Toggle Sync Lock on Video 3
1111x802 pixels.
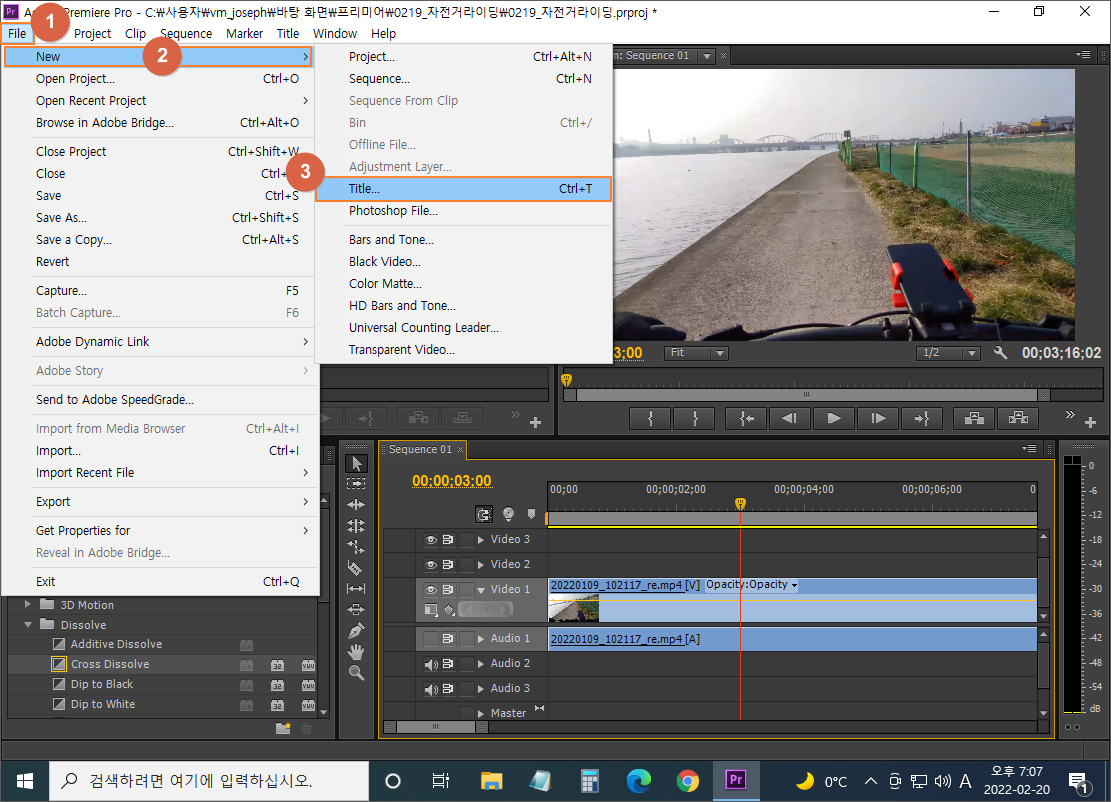448,540
